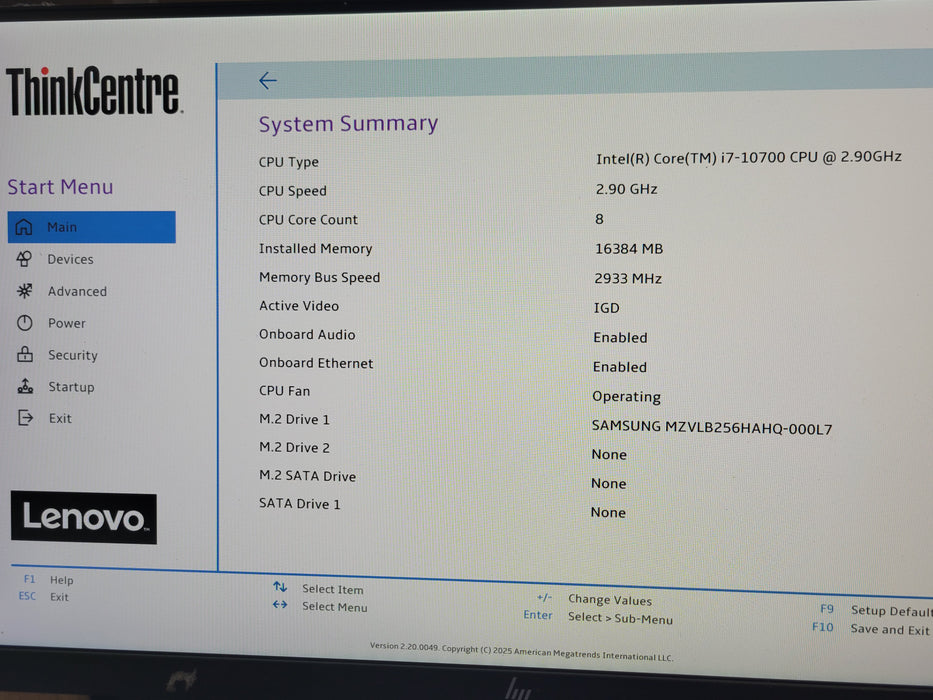Click the Startup icon in sidebar
The height and width of the screenshot is (700, 933).
click(x=25, y=386)
